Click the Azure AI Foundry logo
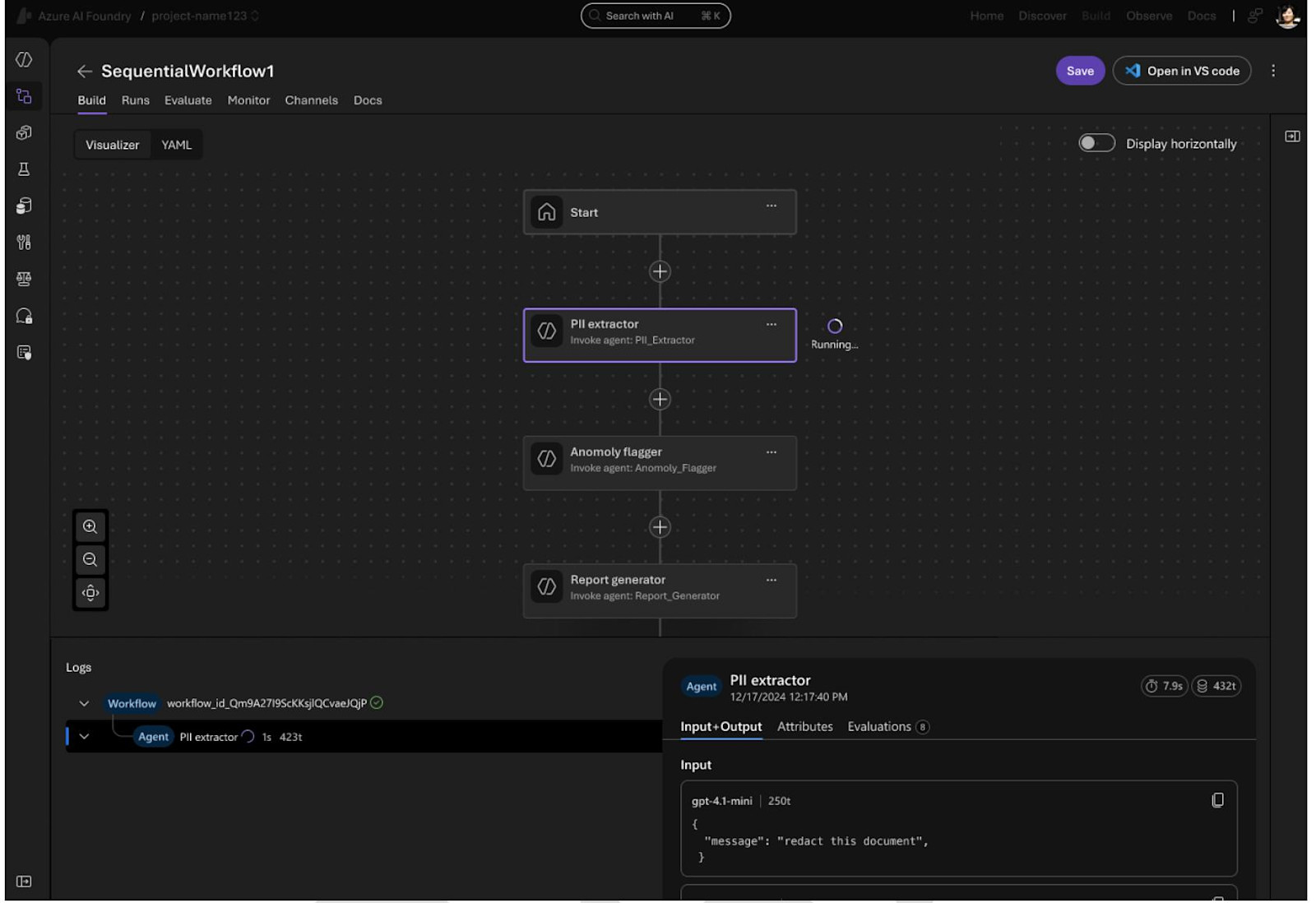1316x903 pixels. pyautogui.click(x=25, y=16)
